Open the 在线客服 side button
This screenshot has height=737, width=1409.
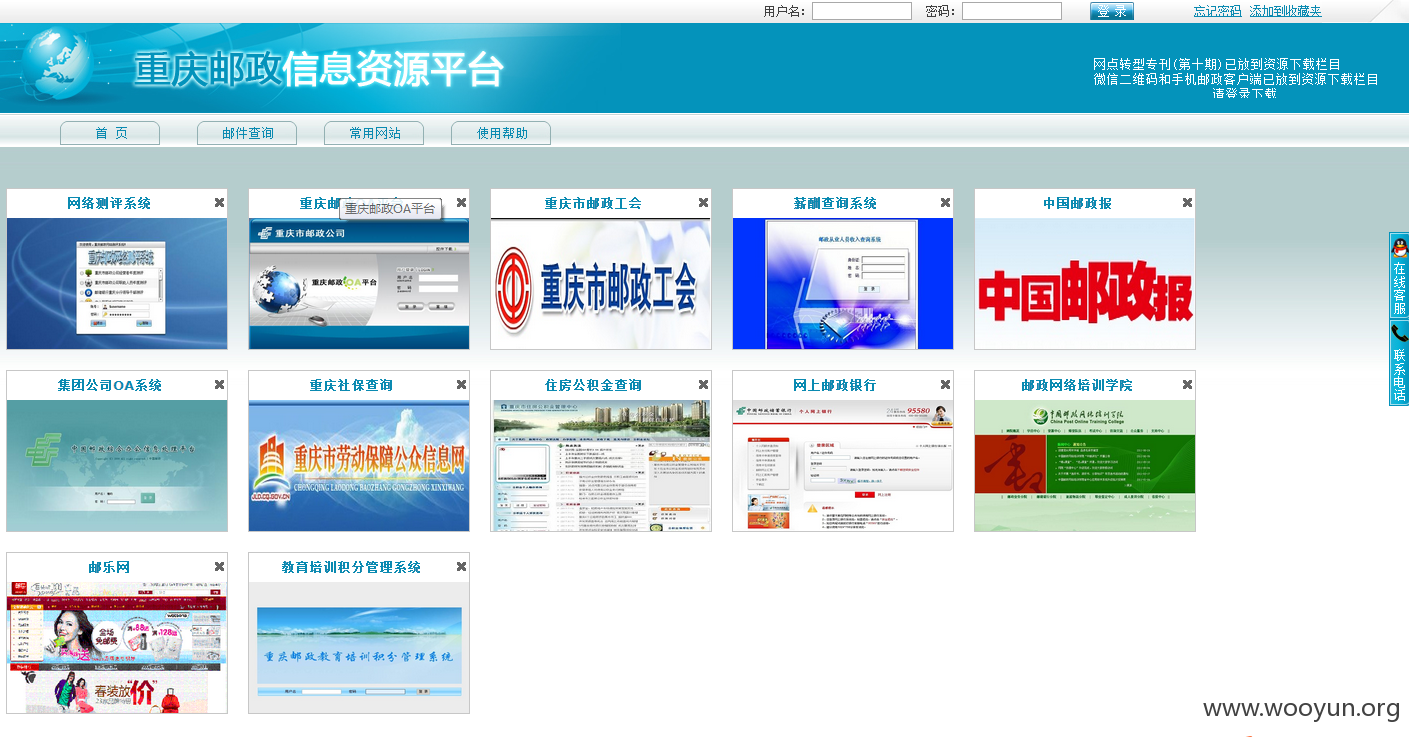pyautogui.click(x=1399, y=276)
